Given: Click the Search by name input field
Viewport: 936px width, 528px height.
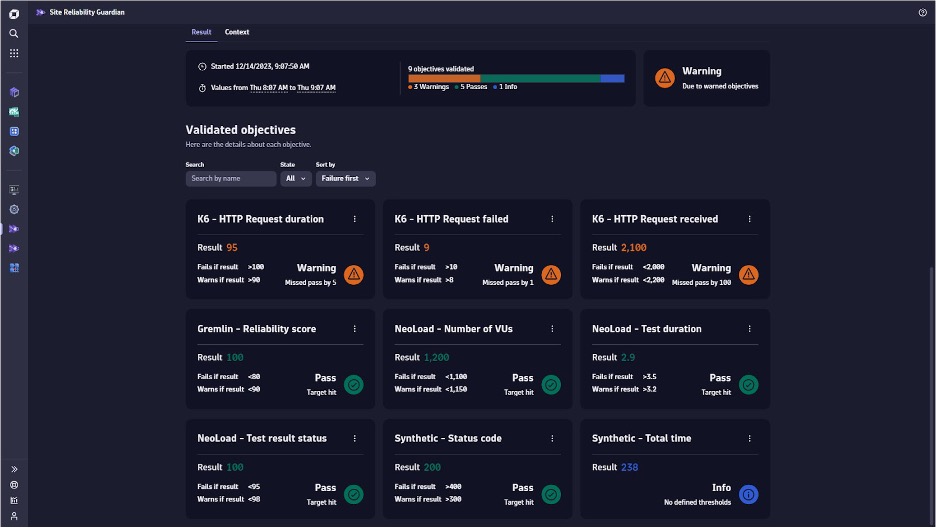Looking at the screenshot, I should pos(231,179).
